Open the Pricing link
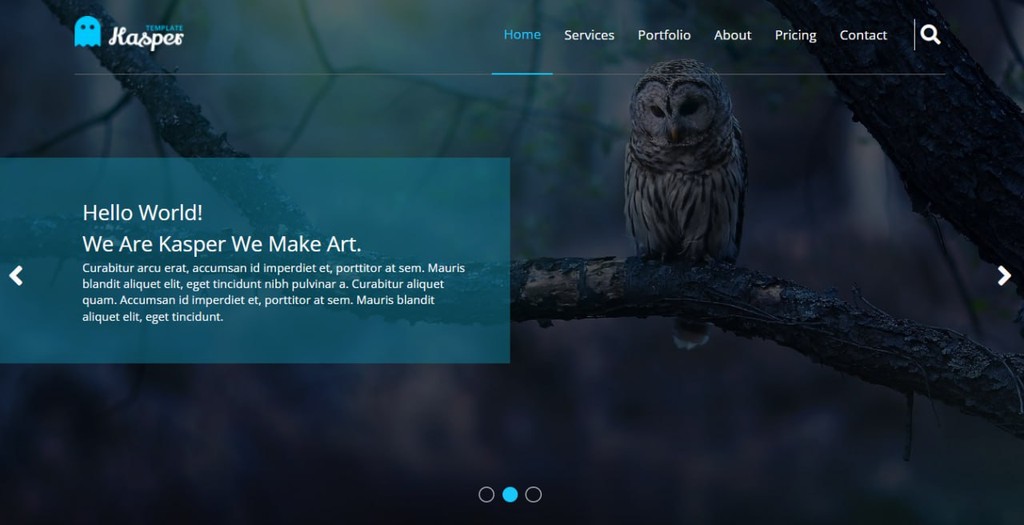 pyautogui.click(x=795, y=35)
